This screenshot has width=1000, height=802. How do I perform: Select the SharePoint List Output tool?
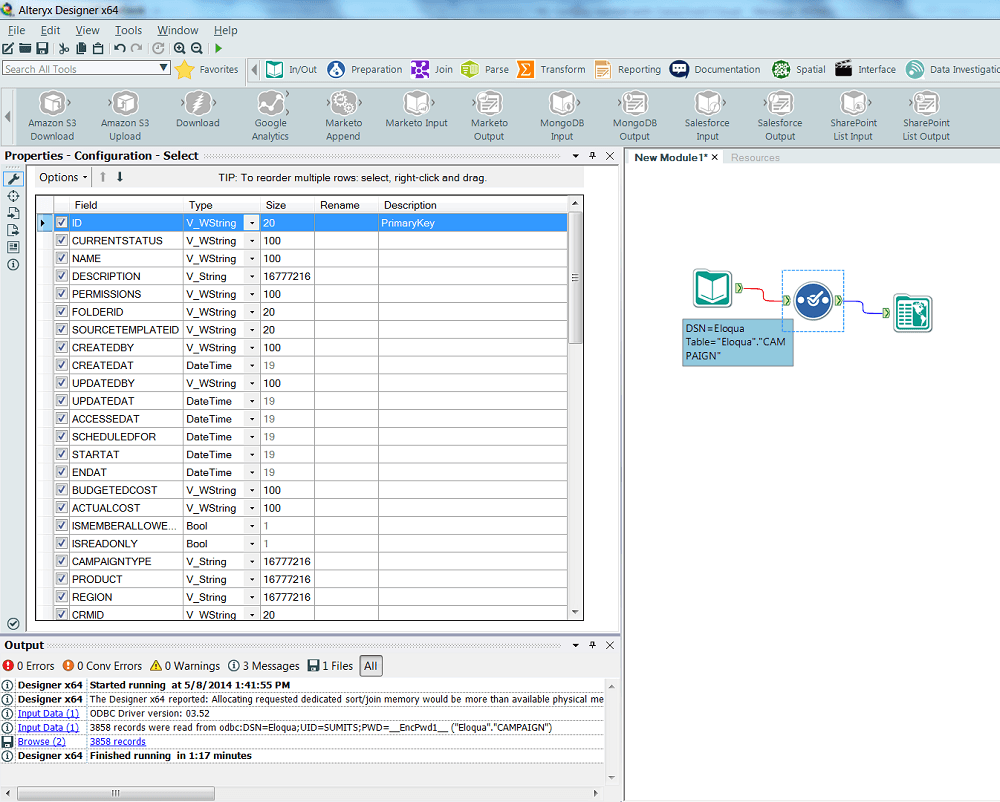click(926, 116)
